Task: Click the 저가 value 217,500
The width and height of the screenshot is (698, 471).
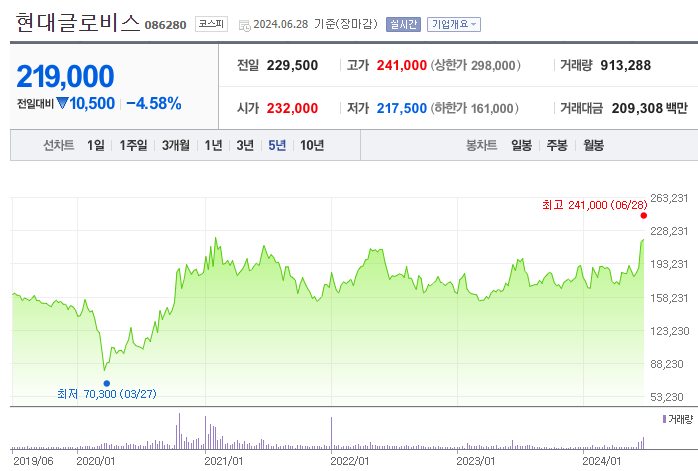Action: (x=402, y=108)
